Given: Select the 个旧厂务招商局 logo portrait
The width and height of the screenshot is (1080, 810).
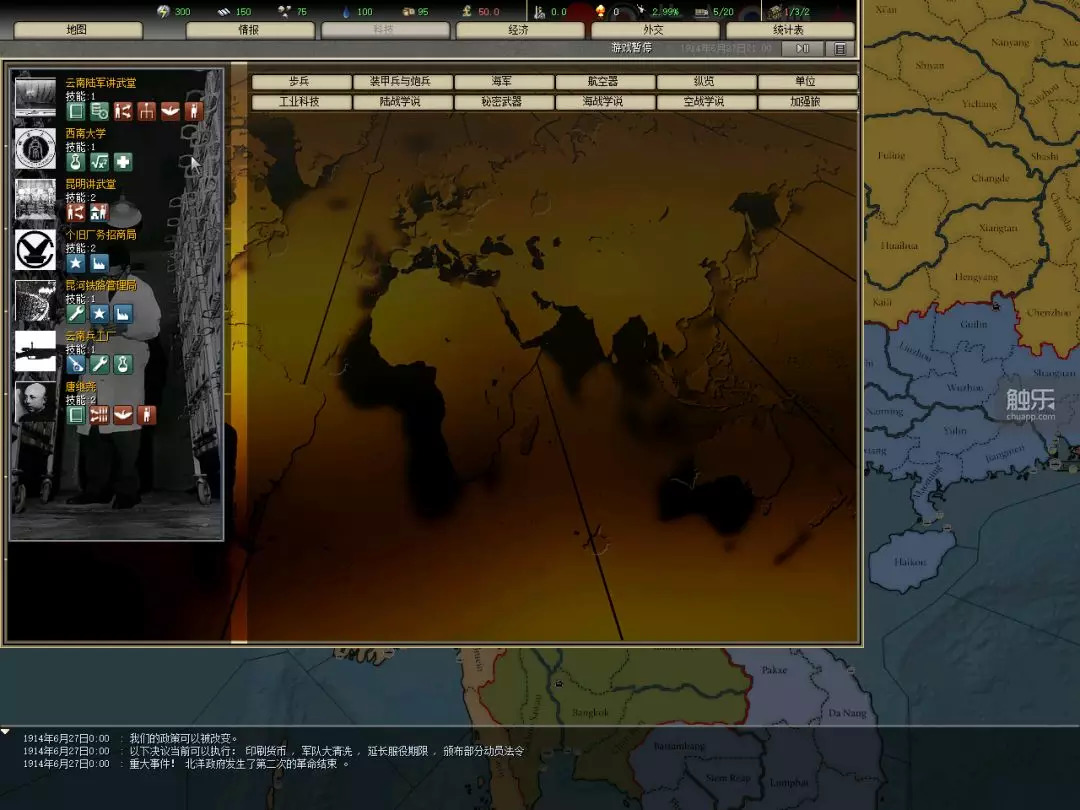Looking at the screenshot, I should 35,250.
